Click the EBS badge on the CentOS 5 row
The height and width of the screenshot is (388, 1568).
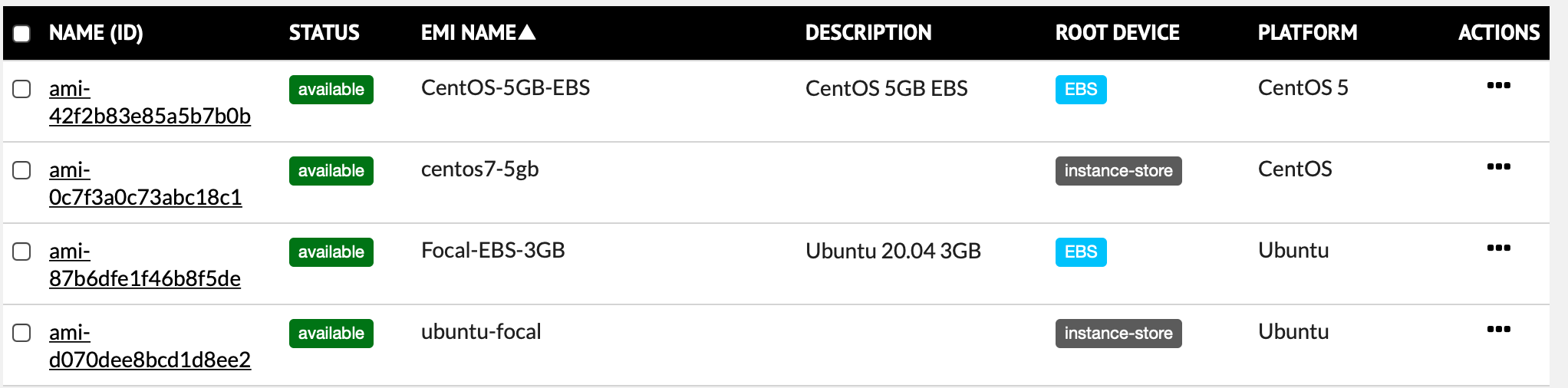[1081, 90]
